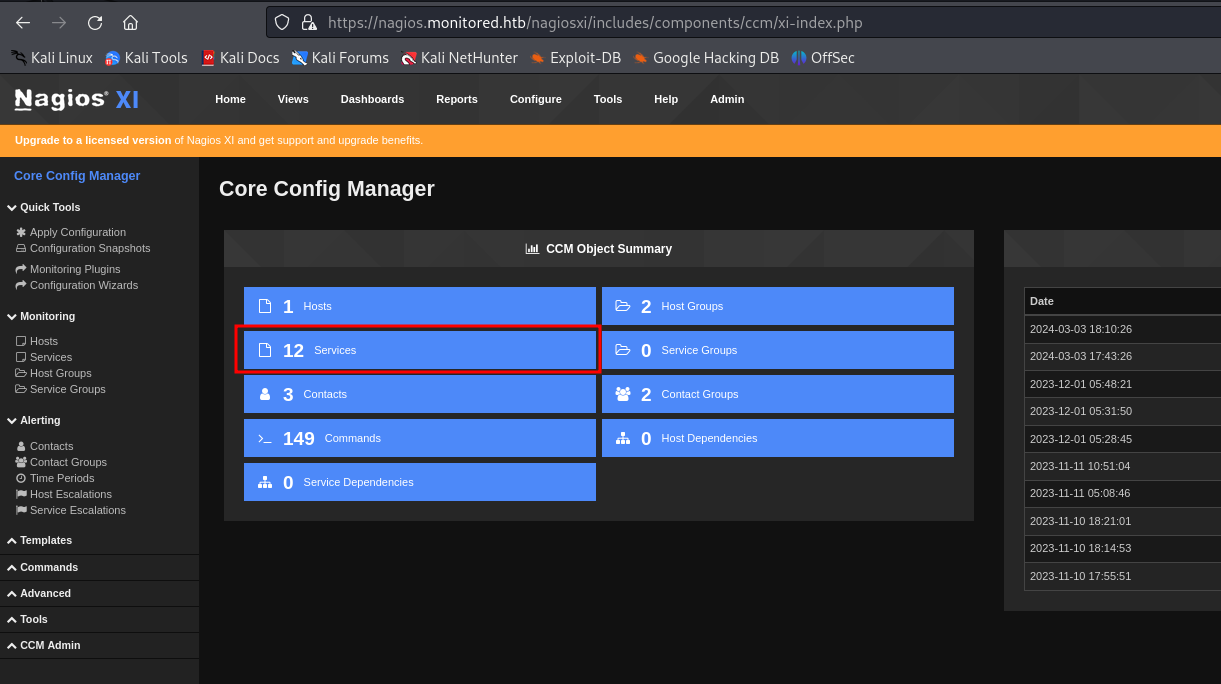Open the Exploit-DB bookmark
Viewport: 1221px width, 684px height.
575,58
